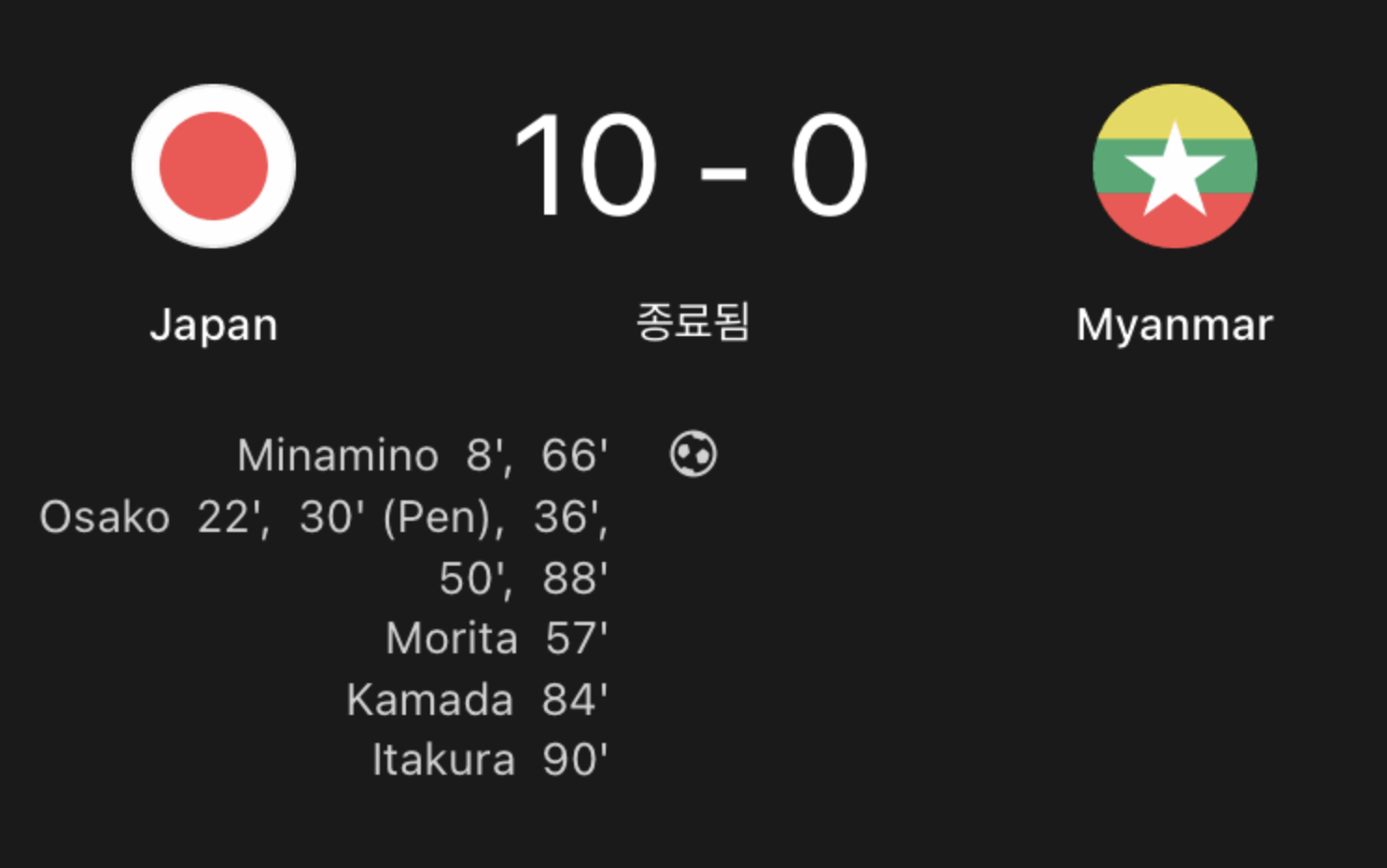The image size is (1387, 868).
Task: Select scorer Itakura
Action: point(443,760)
